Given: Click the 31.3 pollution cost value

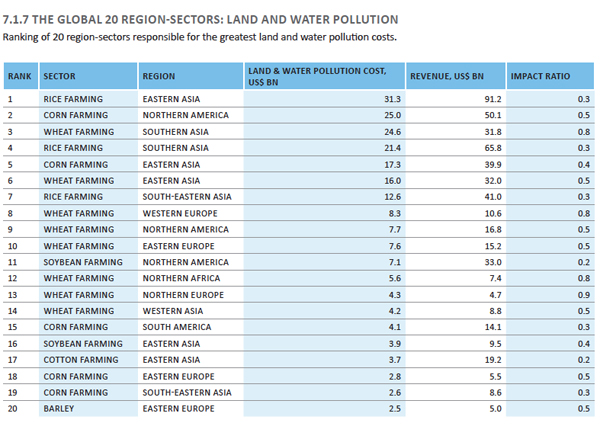Looking at the screenshot, I should 392,99.
